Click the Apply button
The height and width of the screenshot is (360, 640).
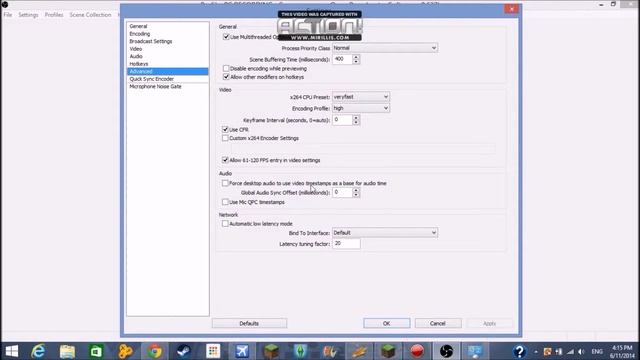pos(489,323)
